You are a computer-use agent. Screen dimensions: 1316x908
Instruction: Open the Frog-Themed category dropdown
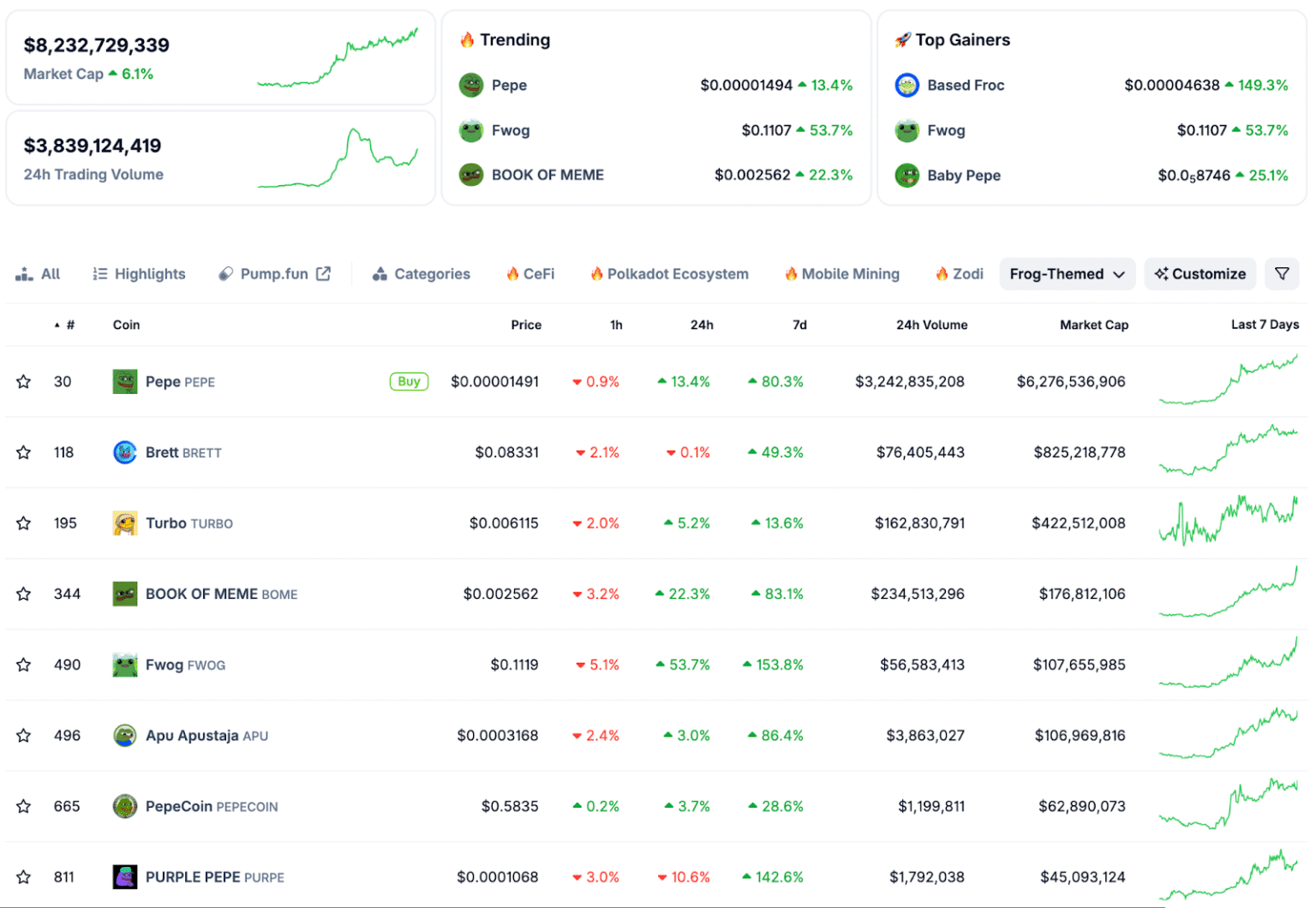click(1067, 274)
